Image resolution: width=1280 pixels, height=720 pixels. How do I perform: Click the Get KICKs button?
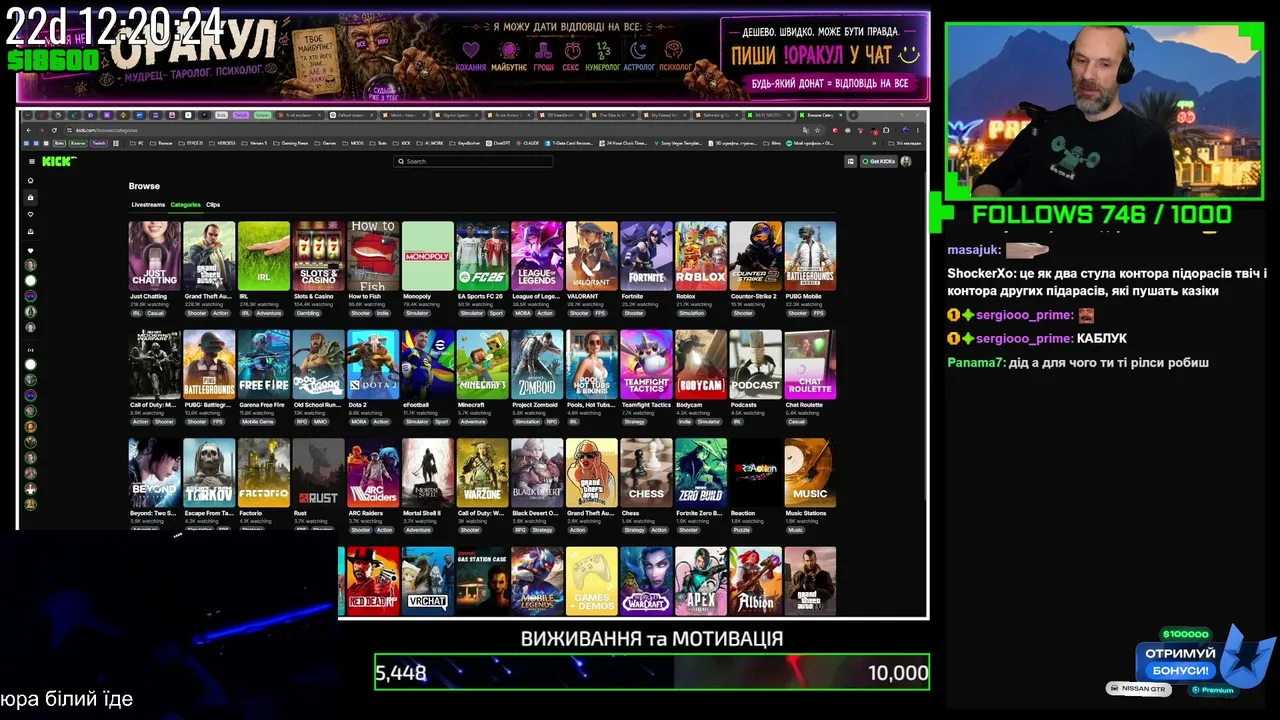[x=879, y=161]
